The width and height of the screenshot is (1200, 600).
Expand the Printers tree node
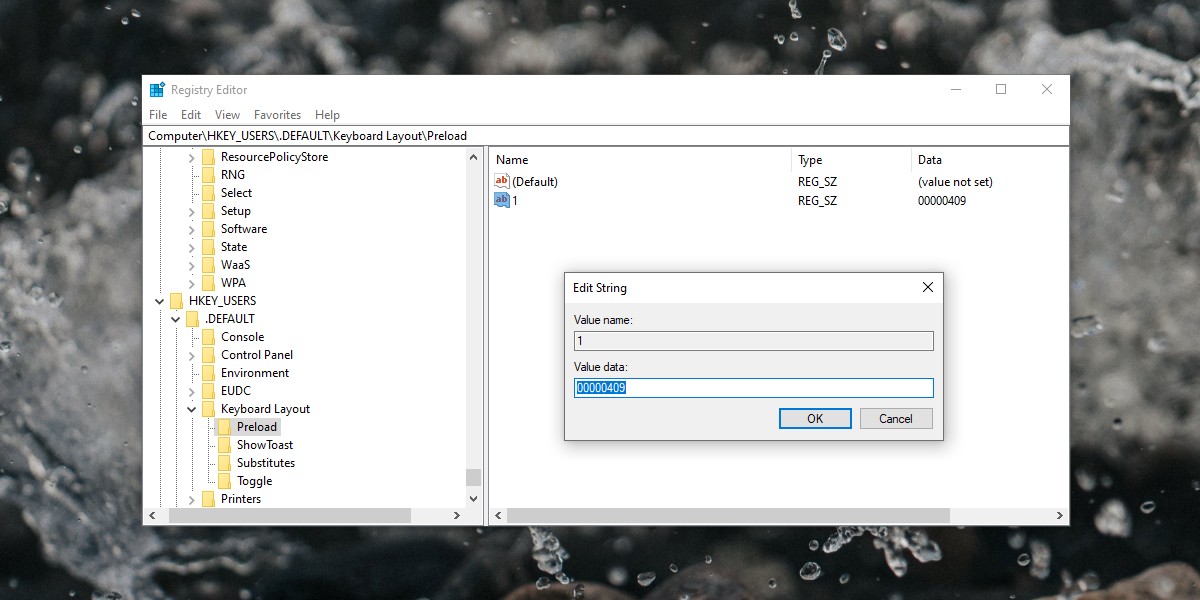click(x=190, y=498)
